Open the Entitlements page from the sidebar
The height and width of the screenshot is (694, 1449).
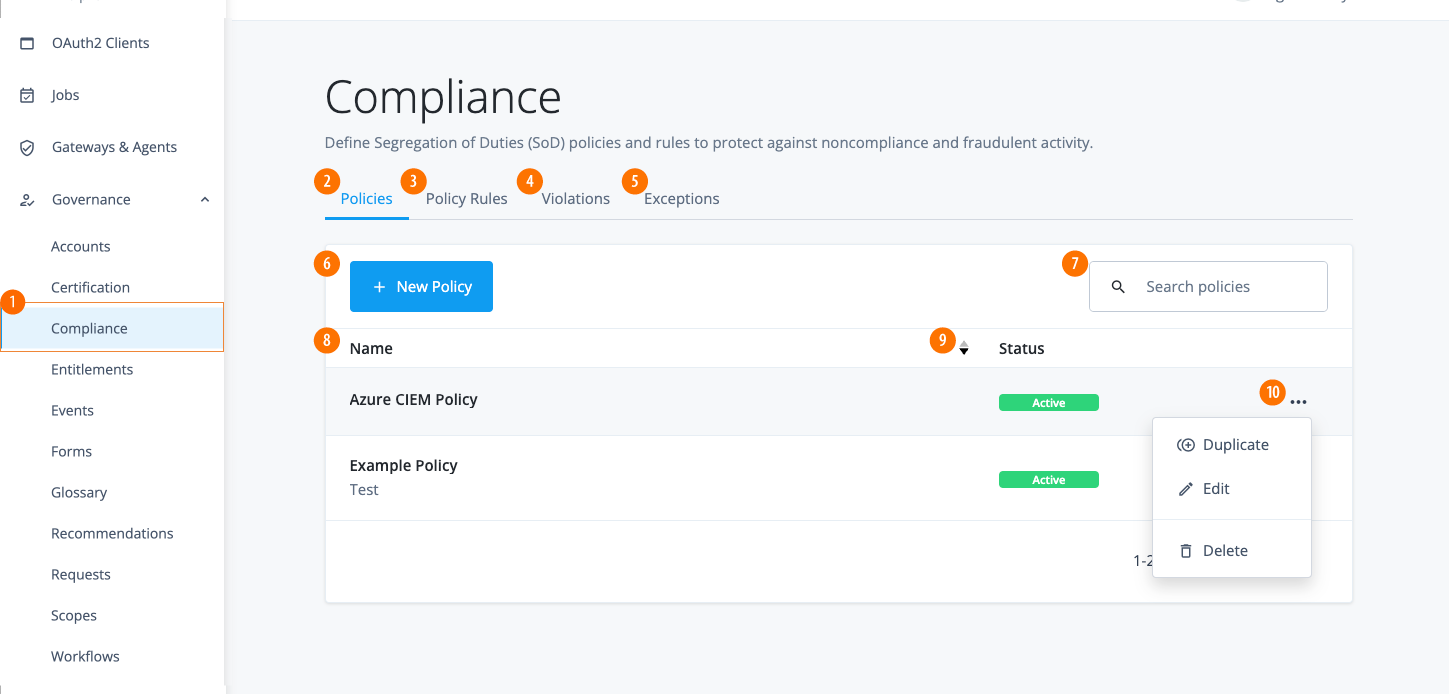(x=92, y=369)
